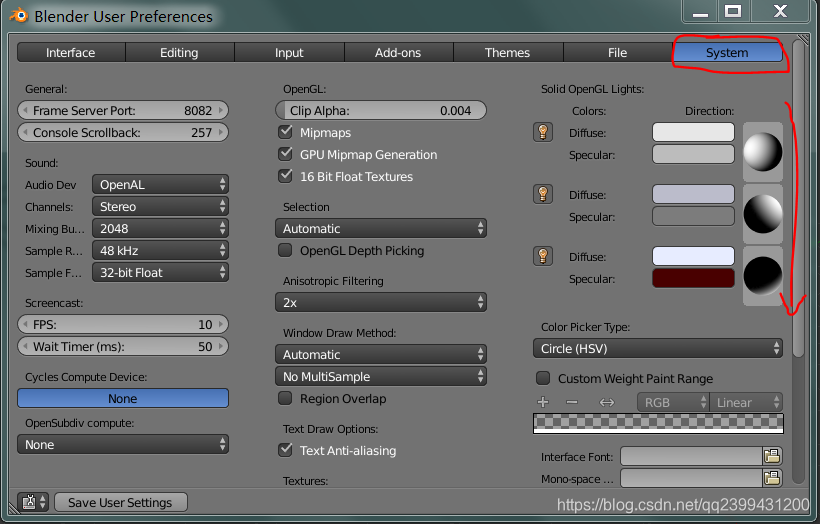Viewport: 820px width, 524px height.
Task: Click Save User Settings button
Action: coord(120,502)
